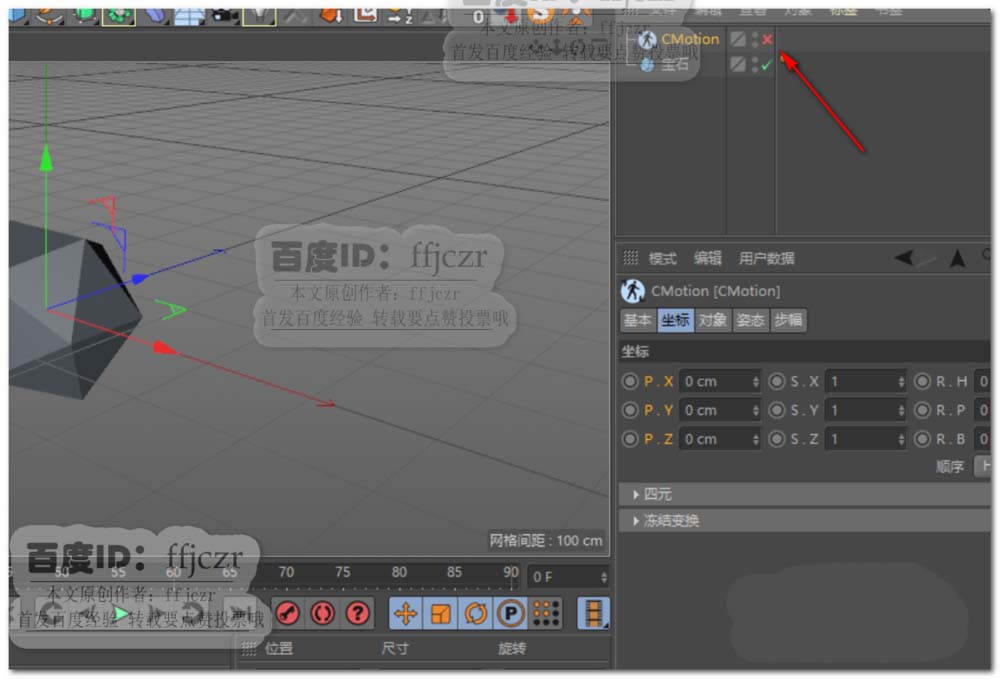The height and width of the screenshot is (679, 1000).
Task: Open the 用户数据 menu
Action: (767, 258)
